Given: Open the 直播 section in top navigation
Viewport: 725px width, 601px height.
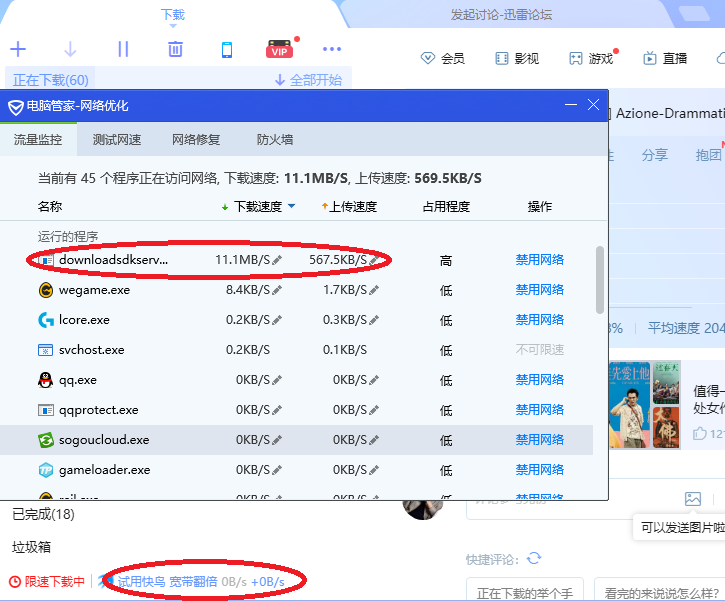Looking at the screenshot, I should (x=665, y=58).
